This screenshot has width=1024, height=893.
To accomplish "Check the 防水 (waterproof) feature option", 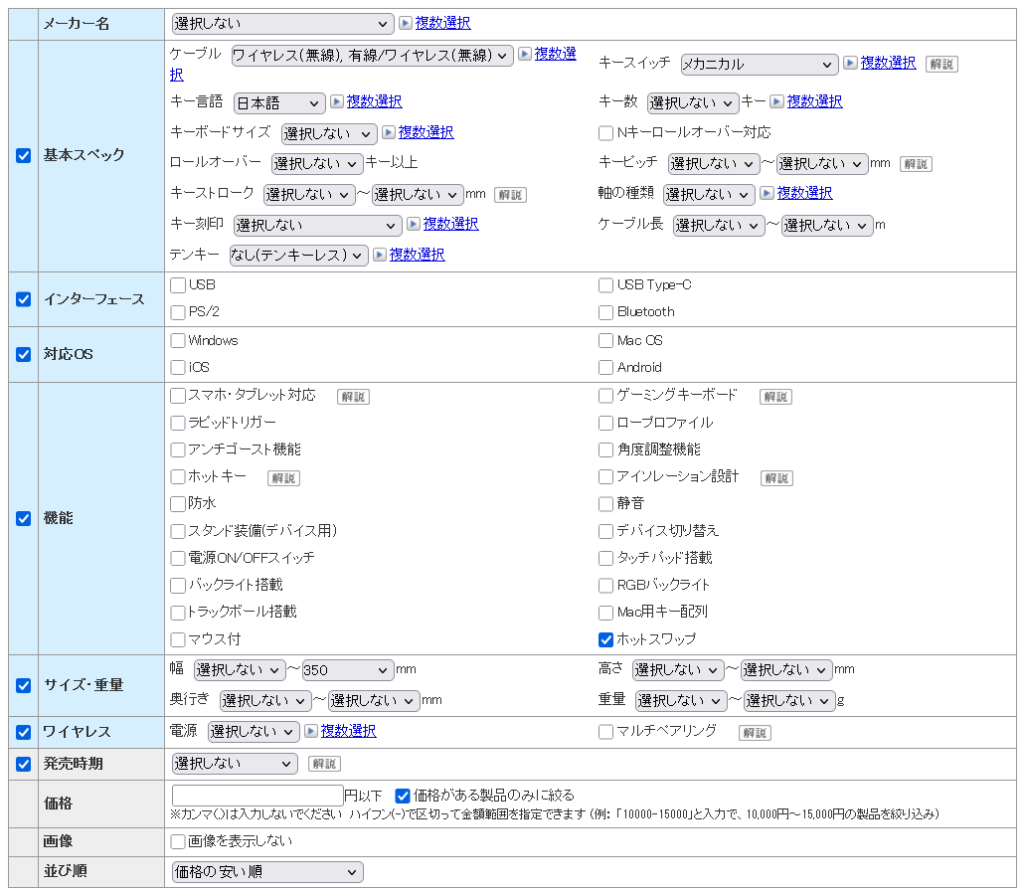I will pyautogui.click(x=177, y=504).
